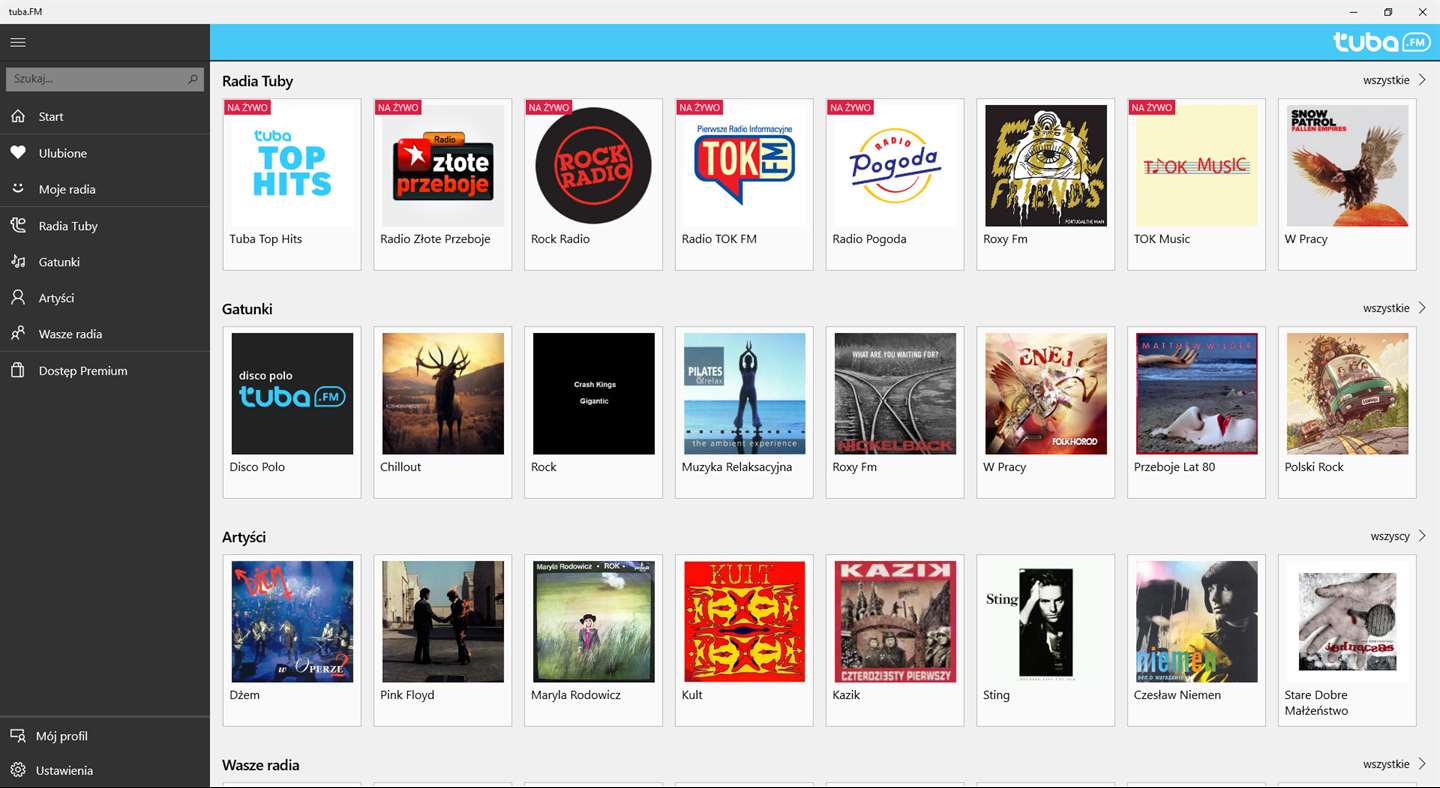Open Dostęp Premium in the sidebar
This screenshot has width=1440, height=788.
105,371
